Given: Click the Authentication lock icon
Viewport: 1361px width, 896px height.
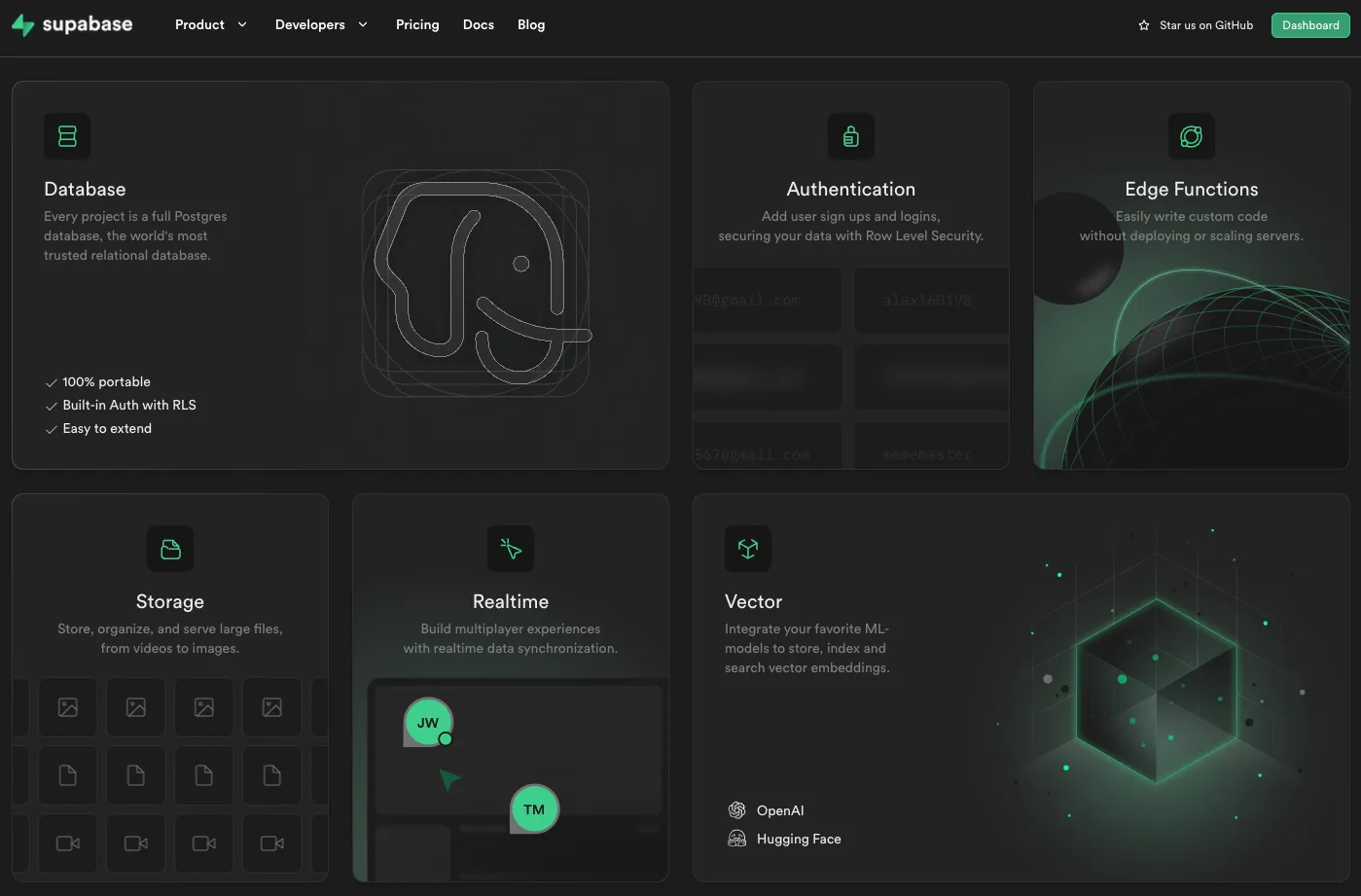Looking at the screenshot, I should [850, 136].
